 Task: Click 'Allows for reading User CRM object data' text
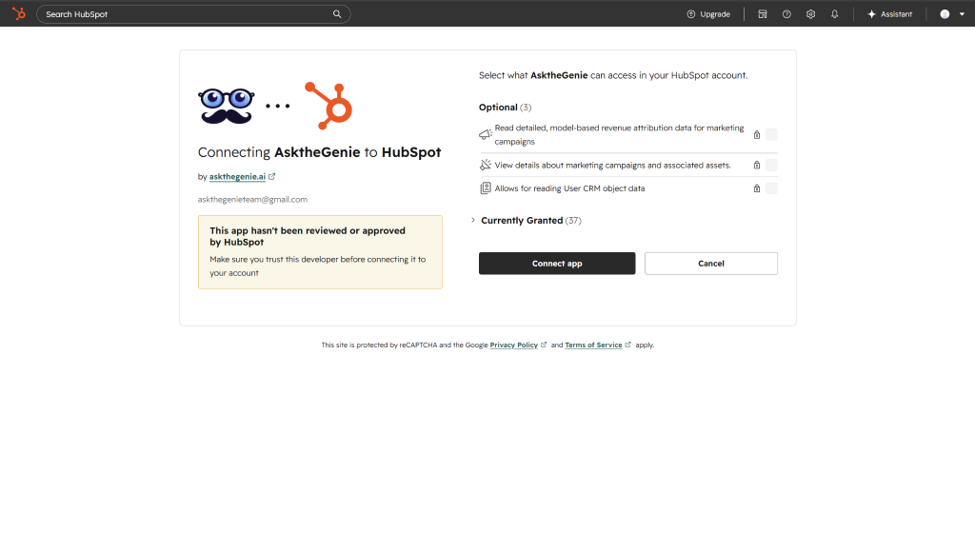[570, 188]
